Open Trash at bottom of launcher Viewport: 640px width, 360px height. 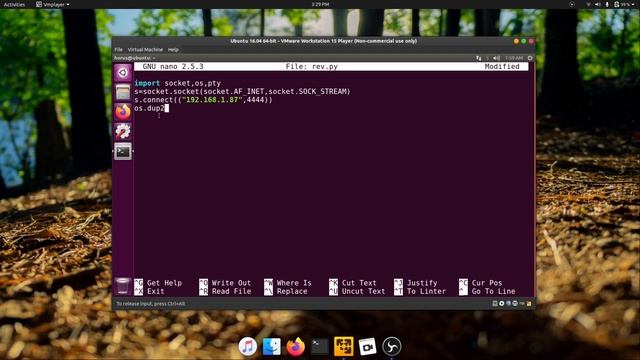coord(122,286)
